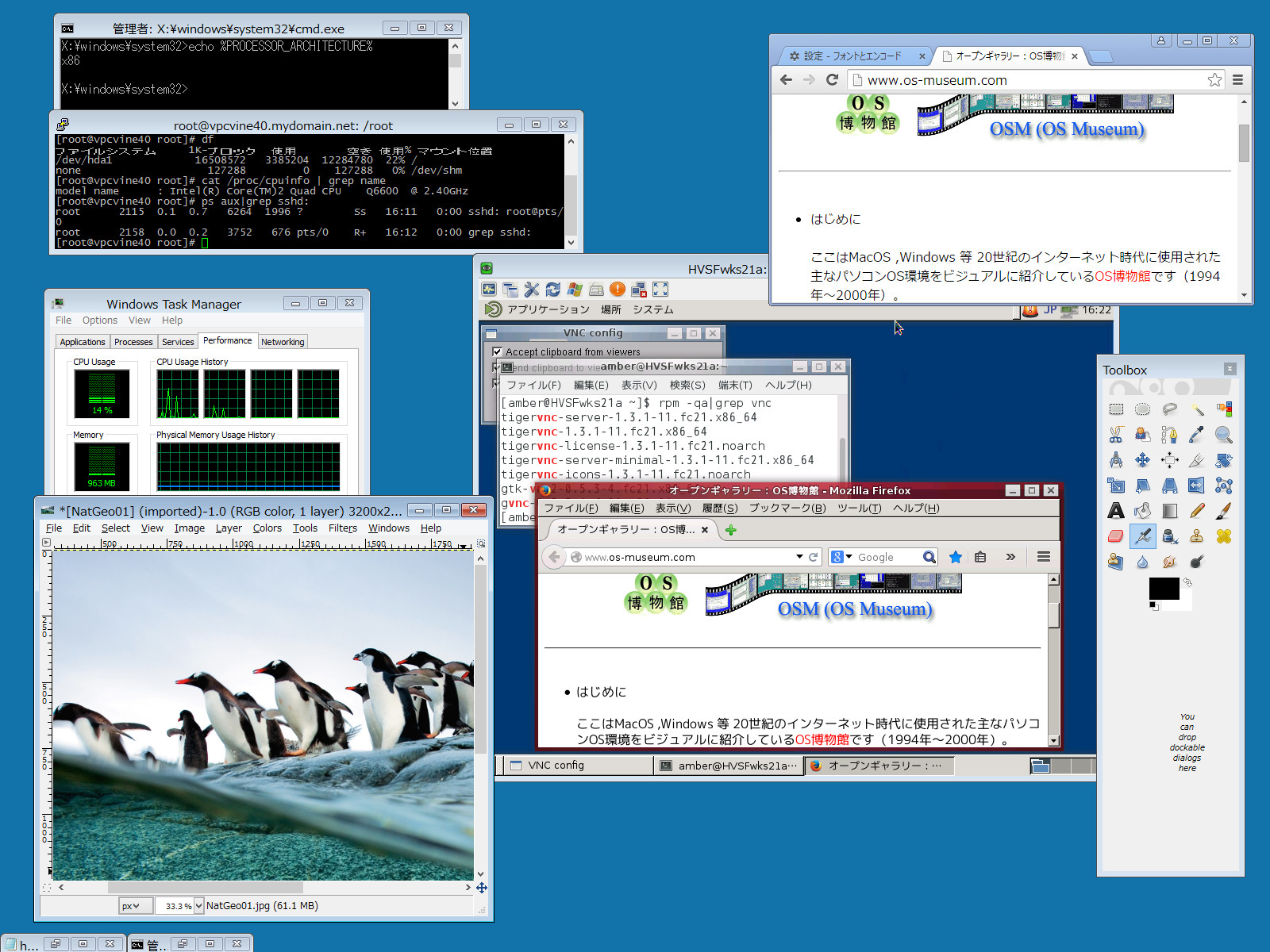Bookmark page with Firefox star icon

pos(956,557)
